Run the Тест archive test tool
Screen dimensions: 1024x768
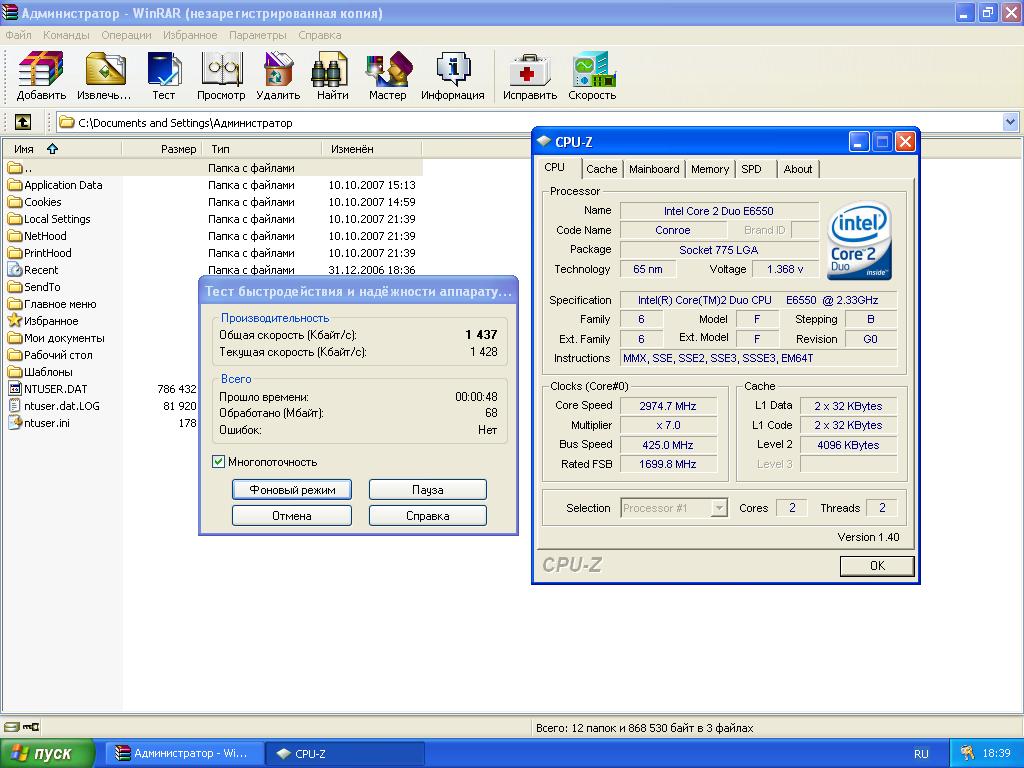pyautogui.click(x=163, y=76)
